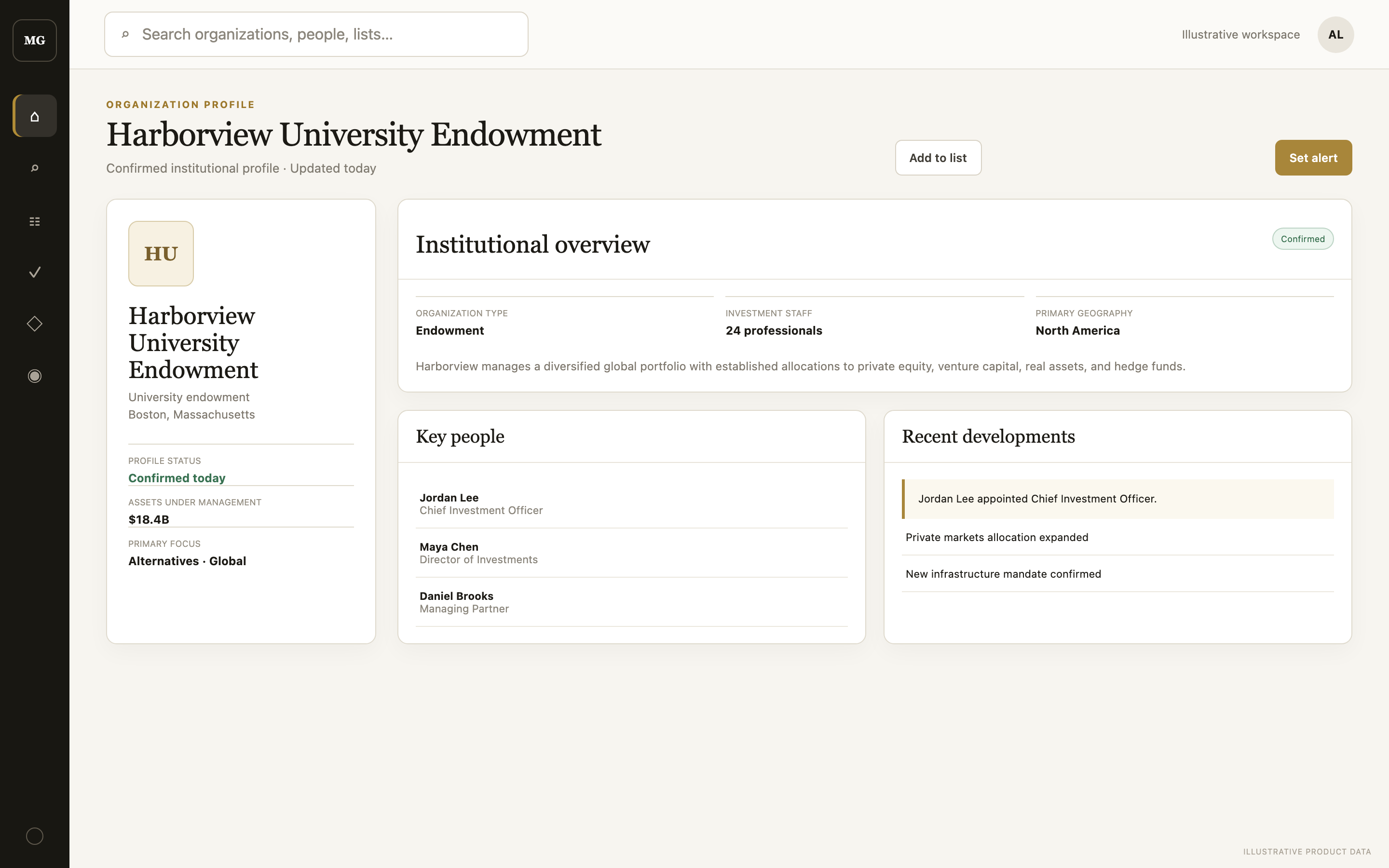Click the Institutional overview heading

(x=532, y=244)
